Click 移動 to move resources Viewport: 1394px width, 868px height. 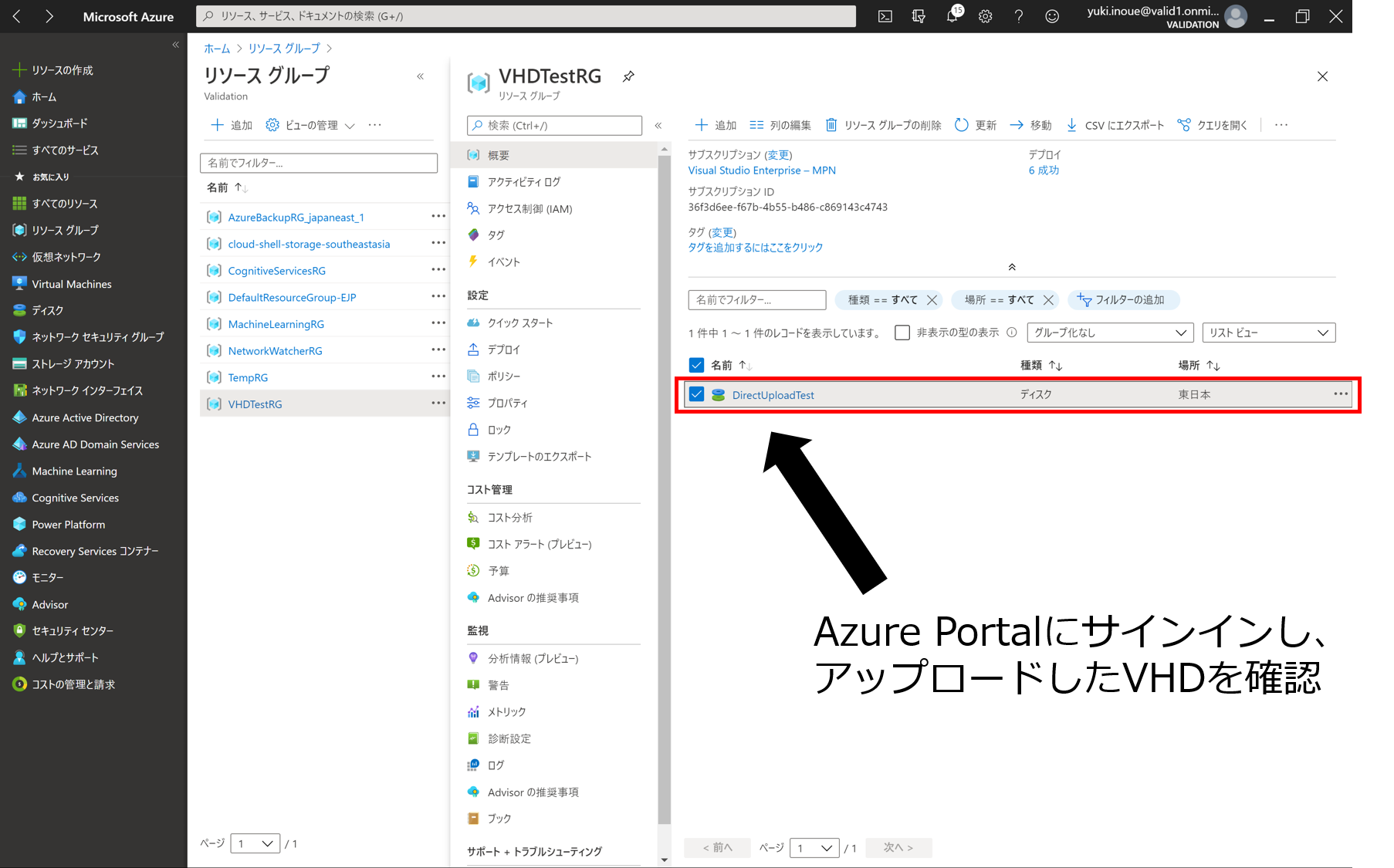pos(1030,125)
